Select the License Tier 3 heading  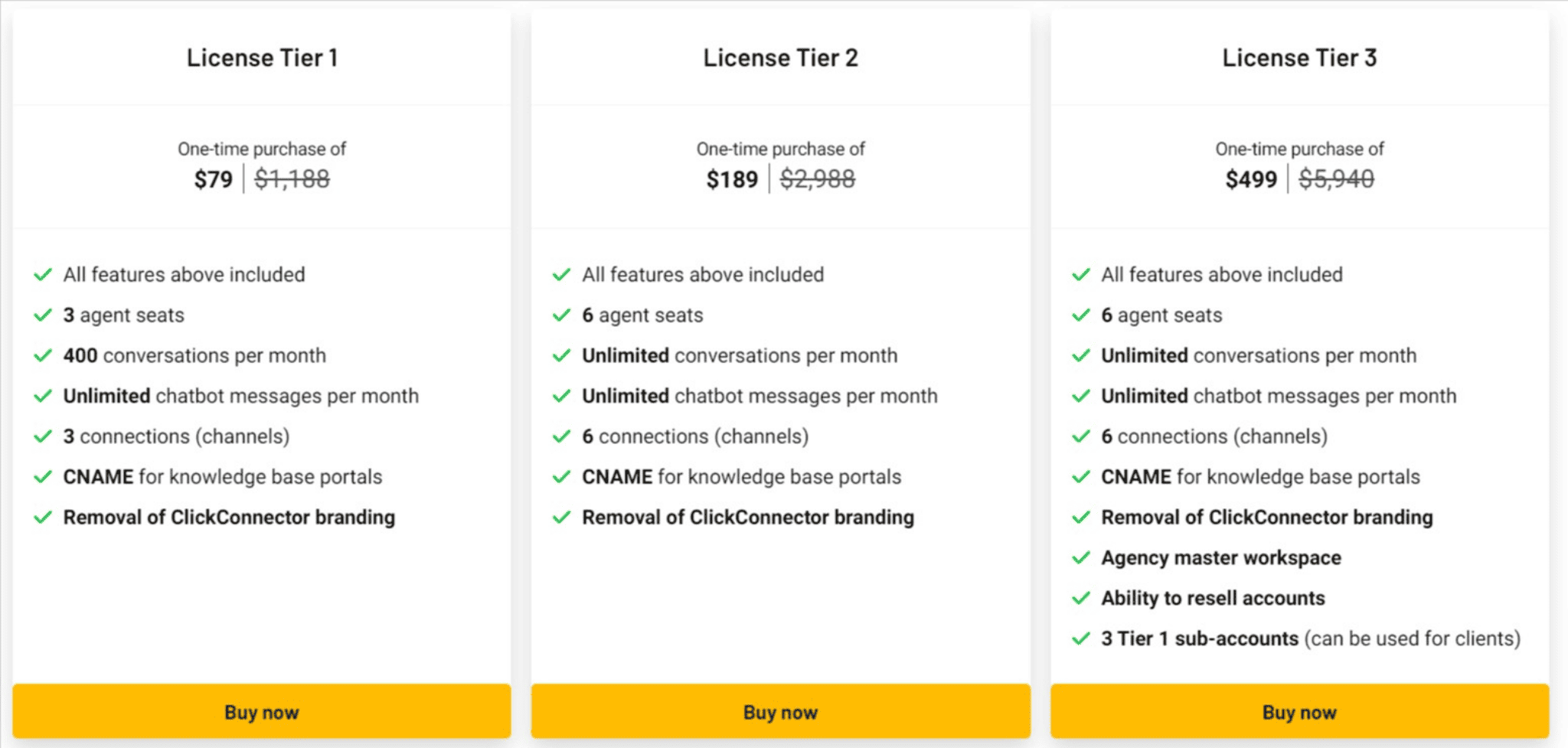click(1299, 57)
